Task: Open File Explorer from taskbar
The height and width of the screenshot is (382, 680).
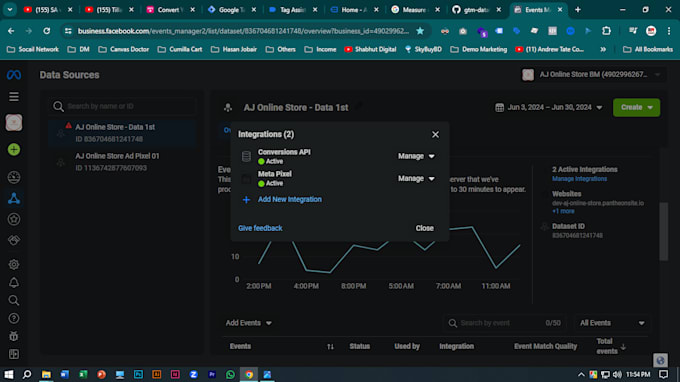Action: tap(46, 375)
